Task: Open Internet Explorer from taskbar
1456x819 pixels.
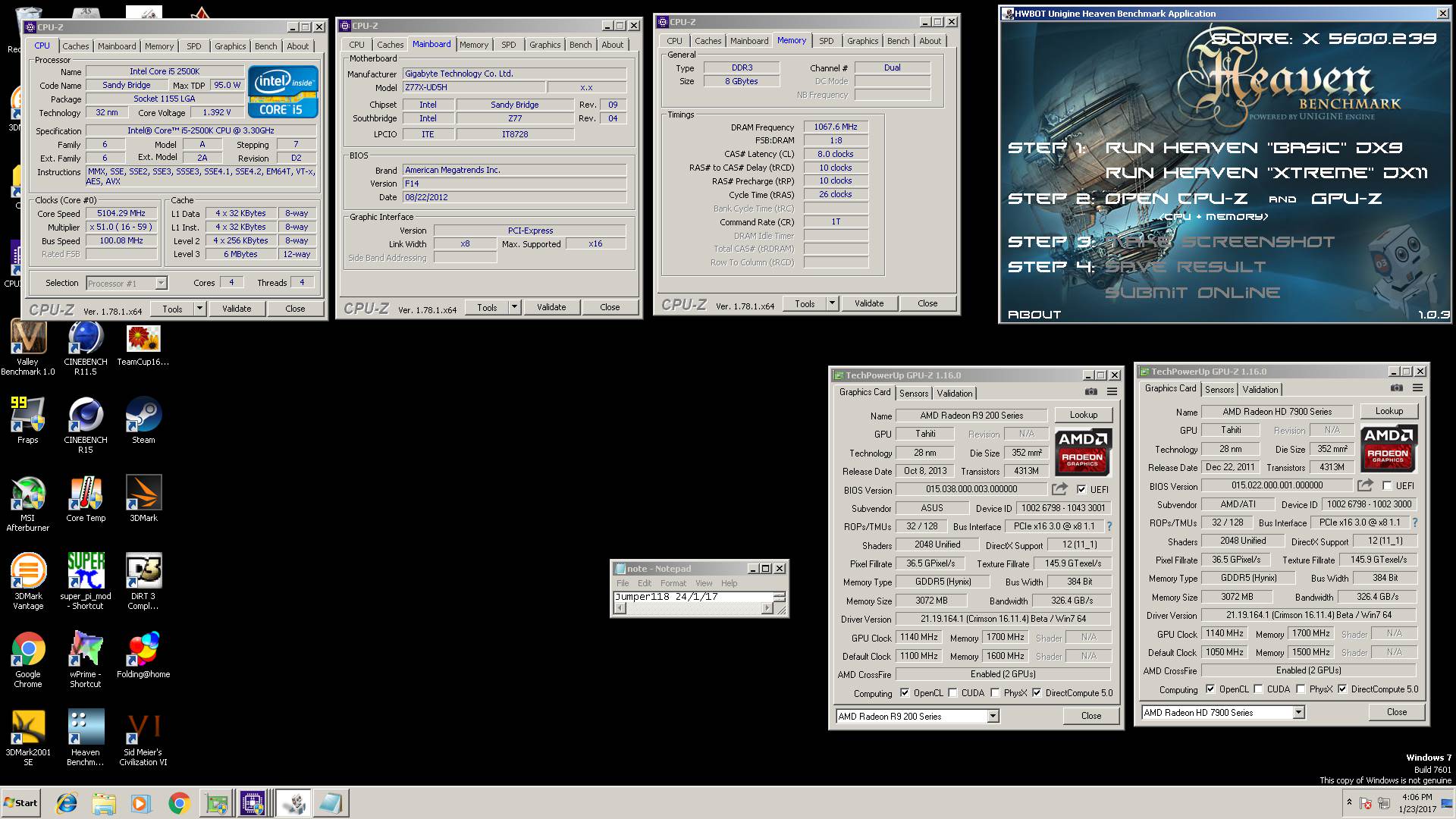Action: pyautogui.click(x=67, y=803)
